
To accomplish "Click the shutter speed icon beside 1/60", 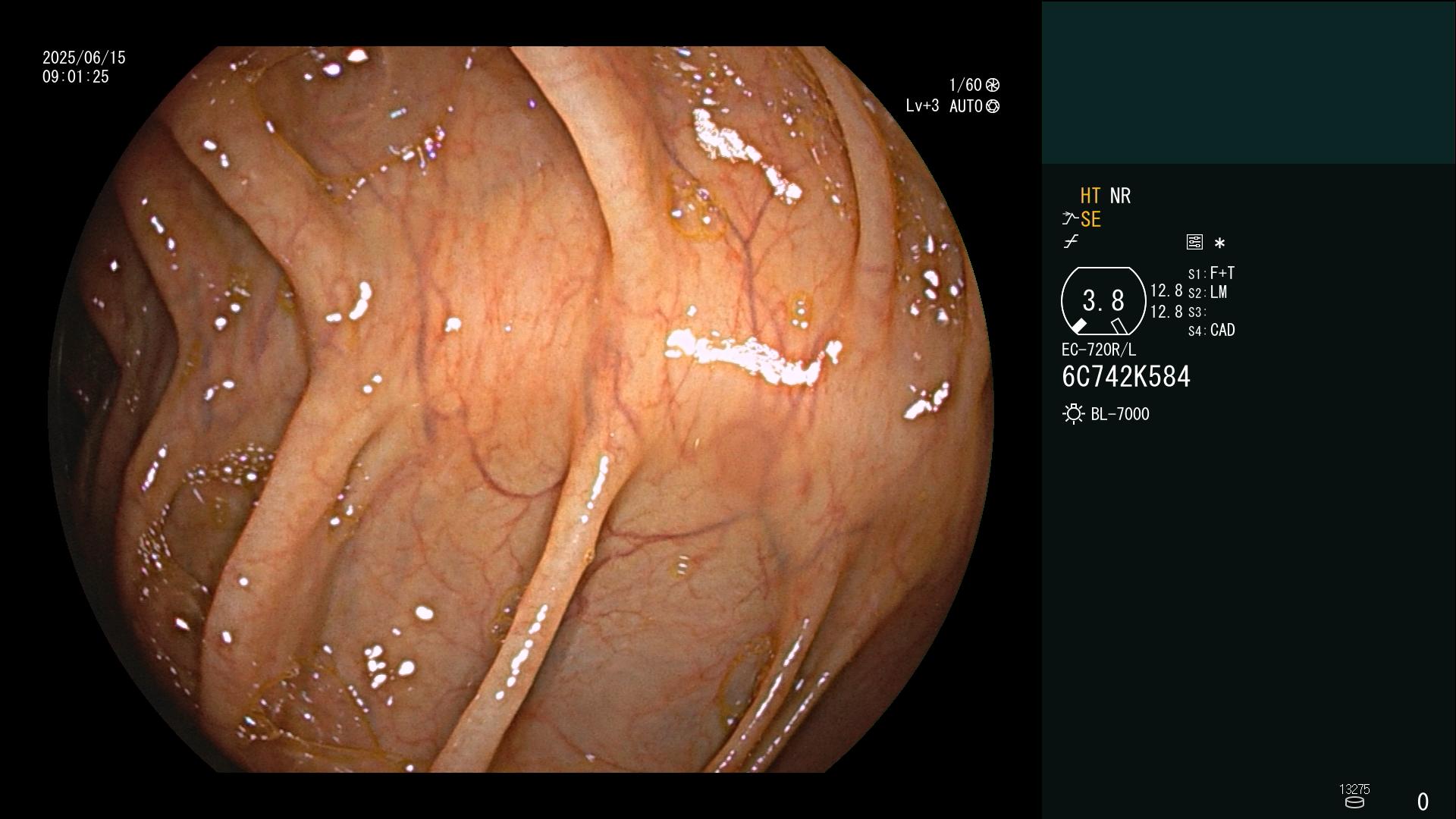I will pyautogui.click(x=993, y=85).
